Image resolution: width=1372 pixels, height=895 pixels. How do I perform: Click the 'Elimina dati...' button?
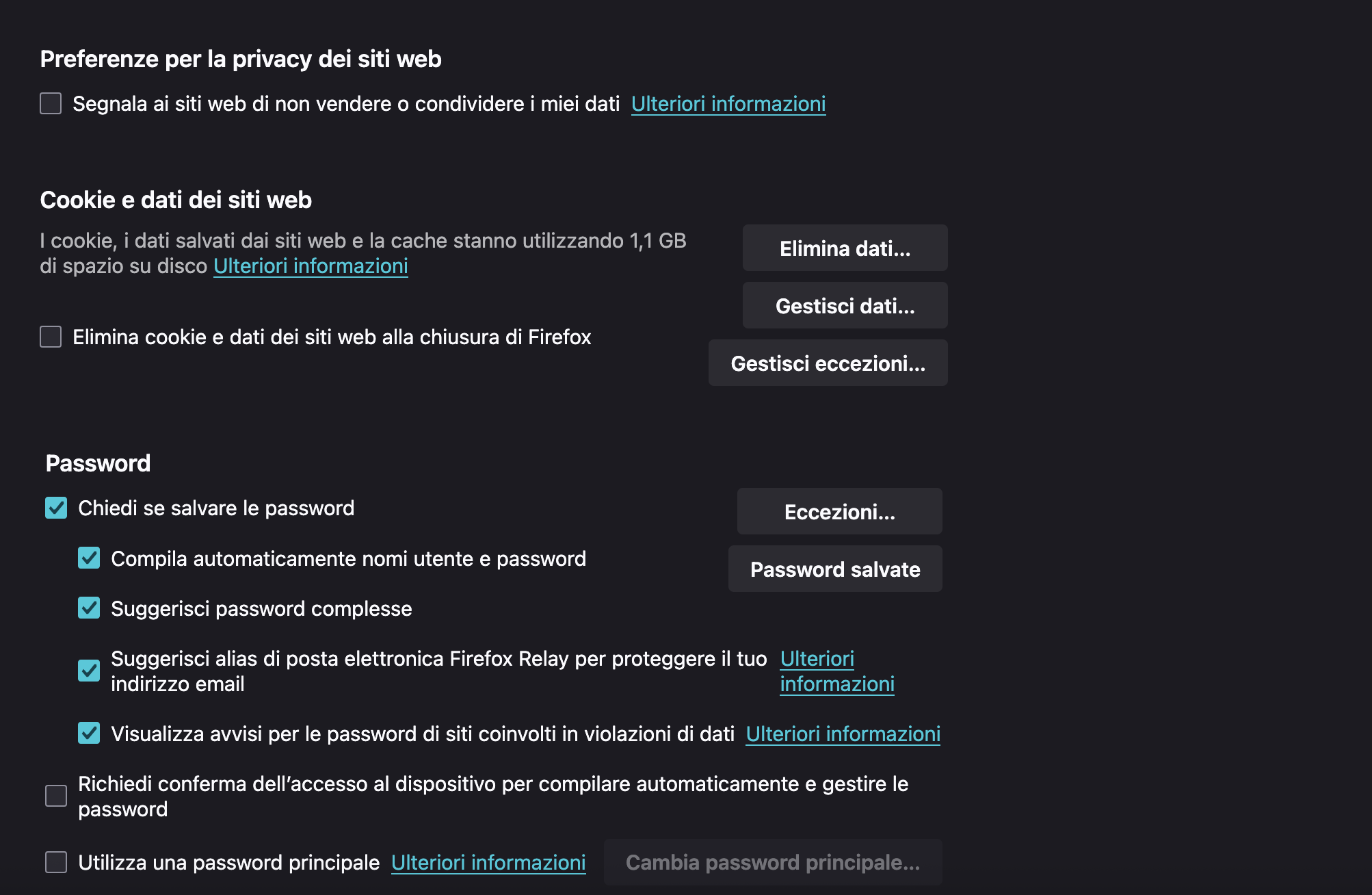[845, 248]
